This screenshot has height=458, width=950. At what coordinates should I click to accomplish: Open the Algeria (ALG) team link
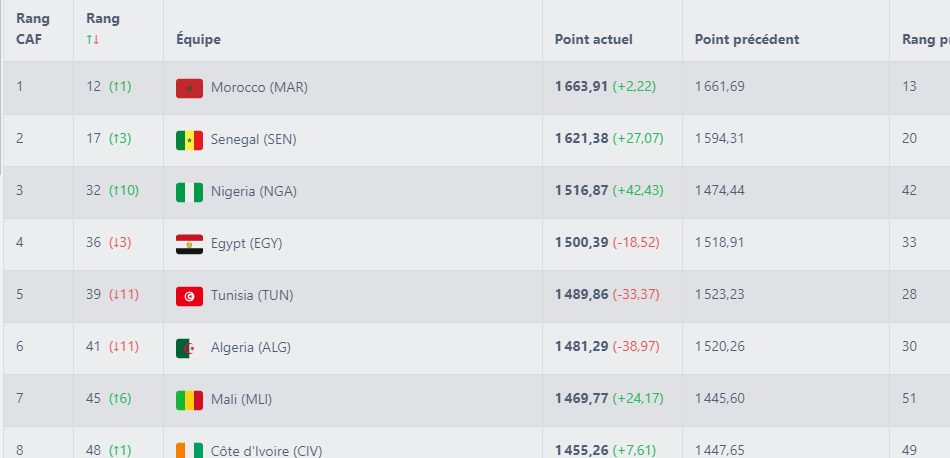250,348
